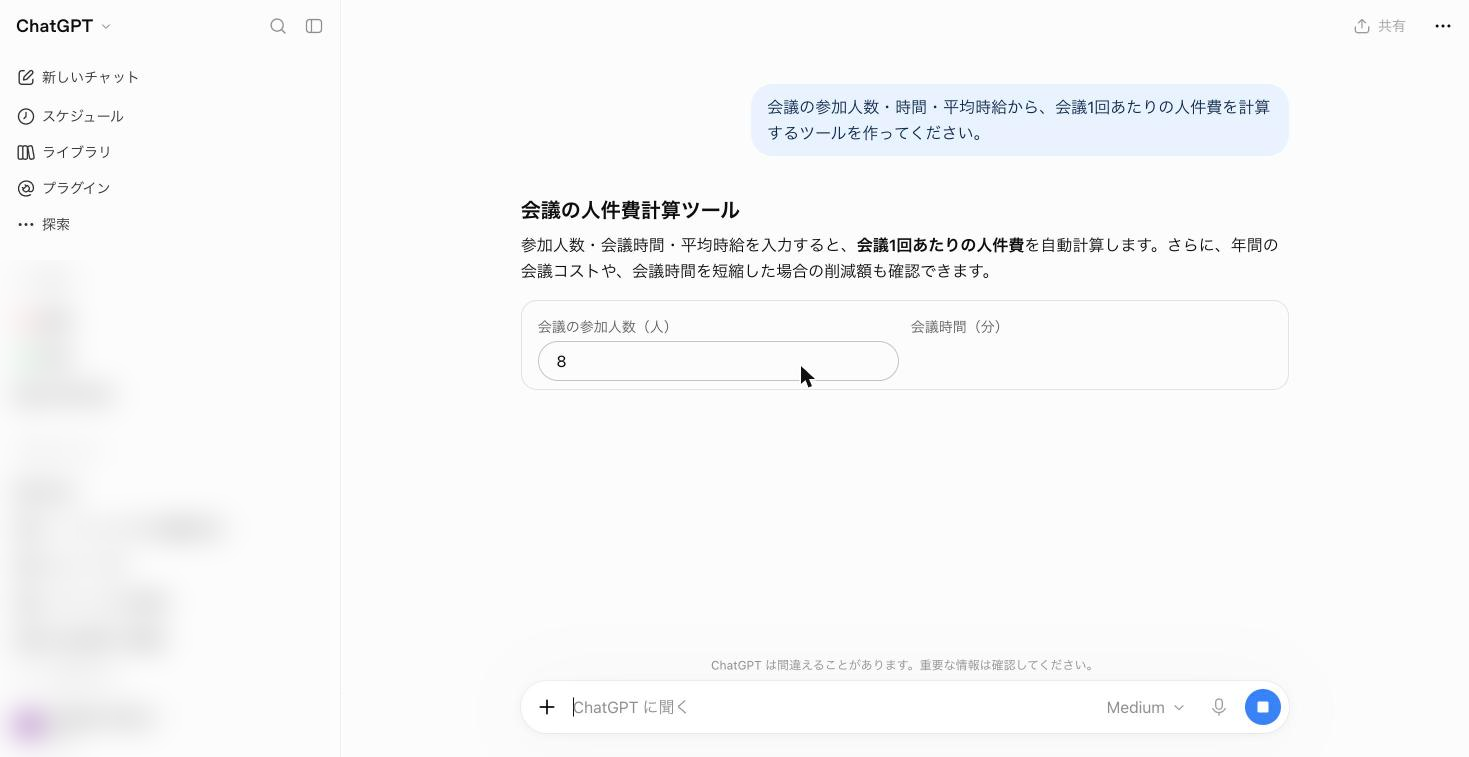Stop generation with the blue stop button
This screenshot has height=757, width=1469.
[x=1262, y=707]
